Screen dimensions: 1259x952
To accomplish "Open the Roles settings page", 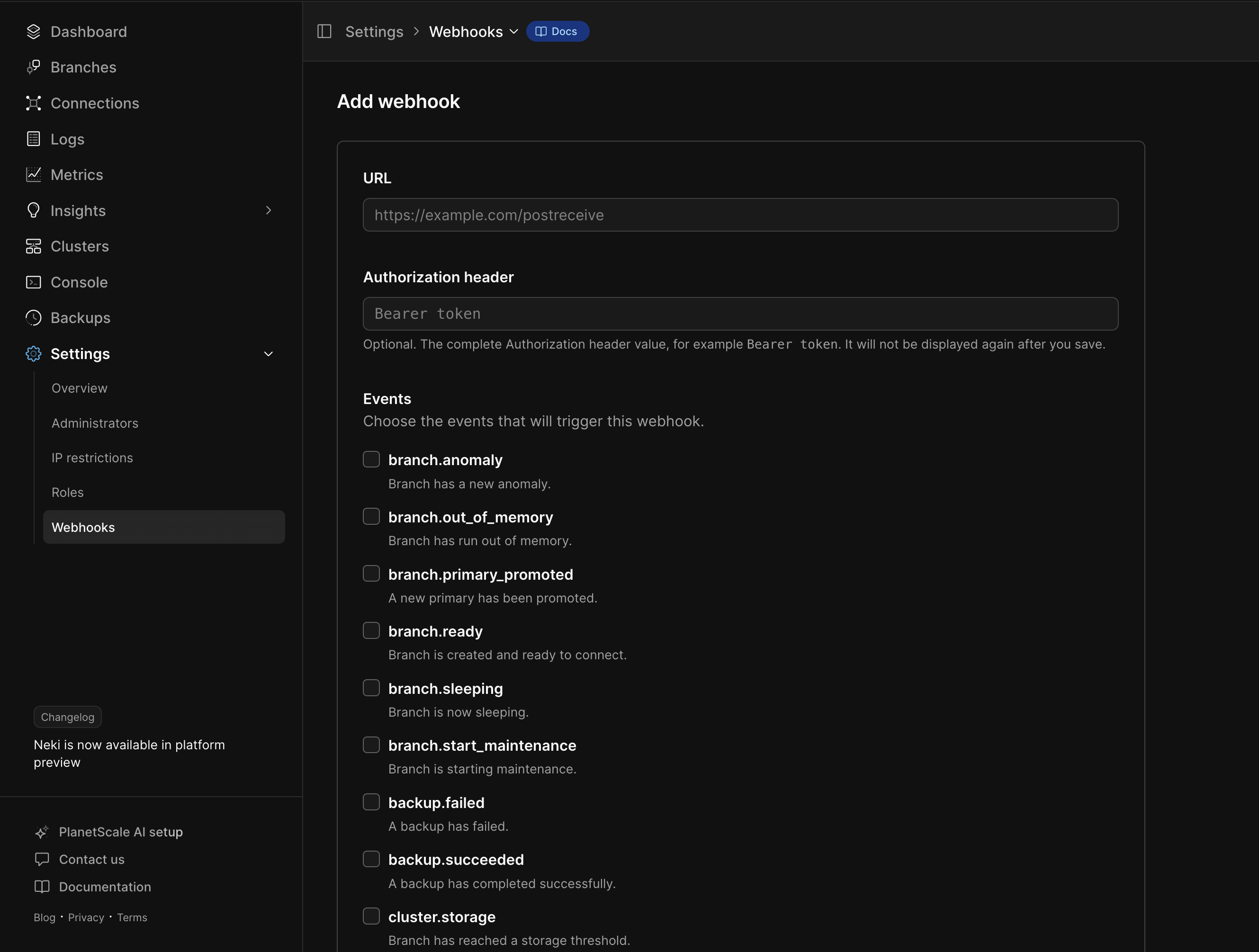I will 67,493.
